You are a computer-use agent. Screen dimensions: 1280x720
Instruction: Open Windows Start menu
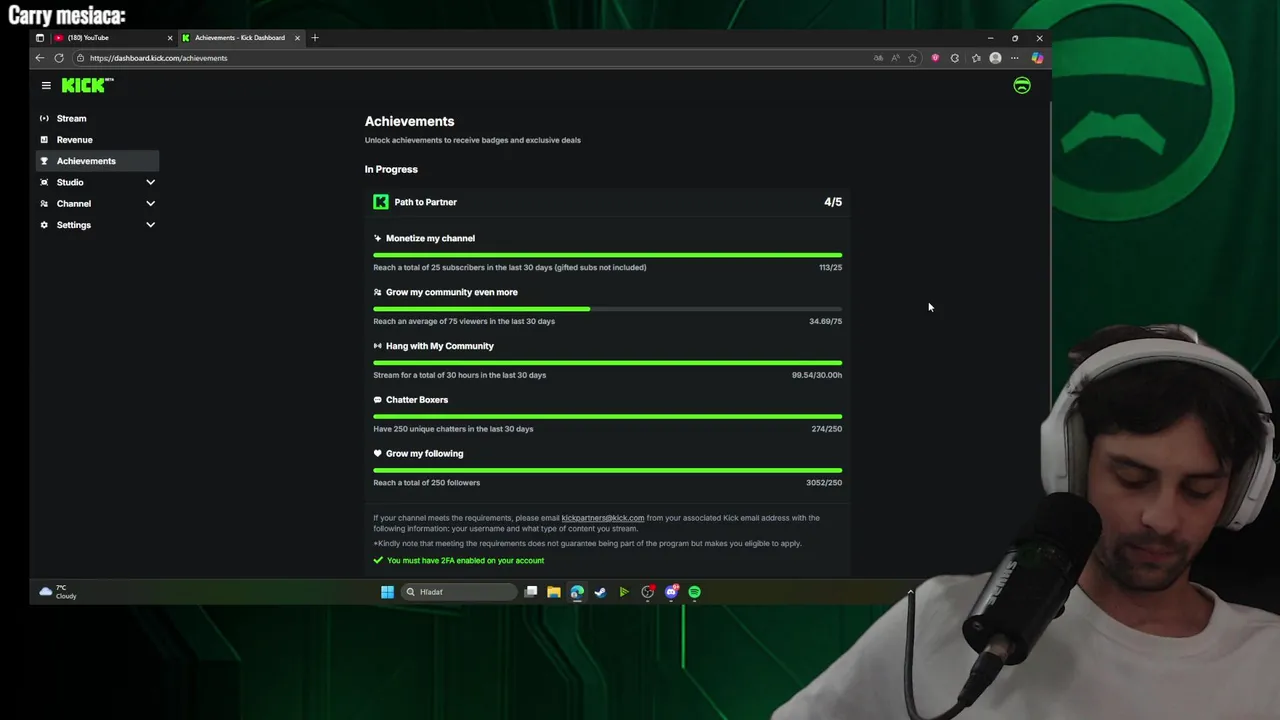click(x=387, y=592)
